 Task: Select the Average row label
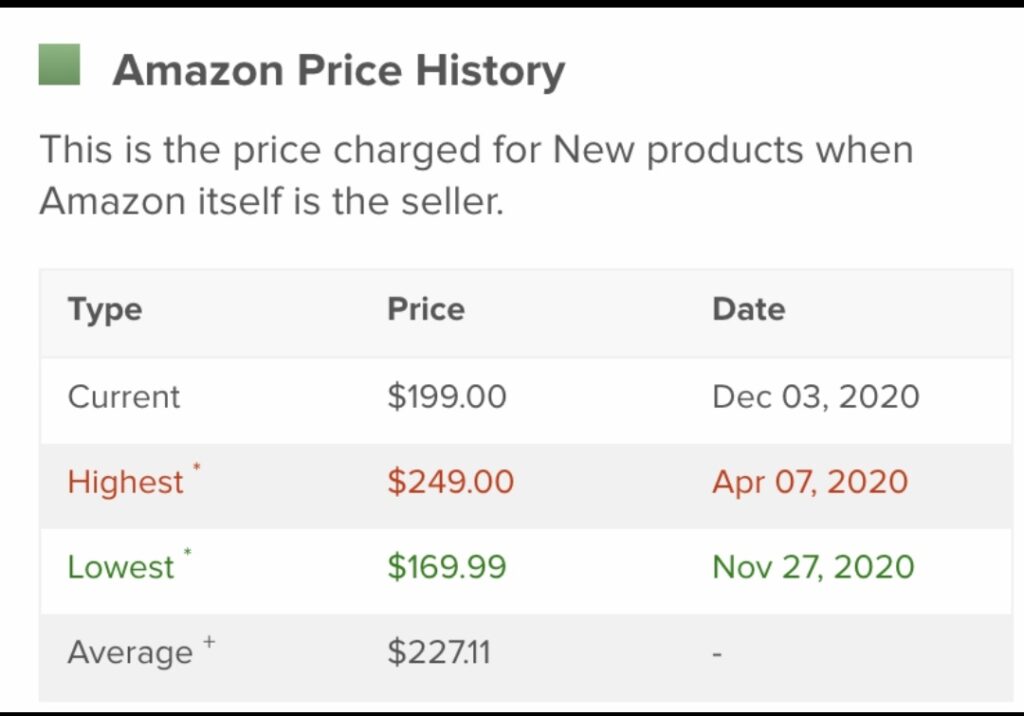(130, 652)
